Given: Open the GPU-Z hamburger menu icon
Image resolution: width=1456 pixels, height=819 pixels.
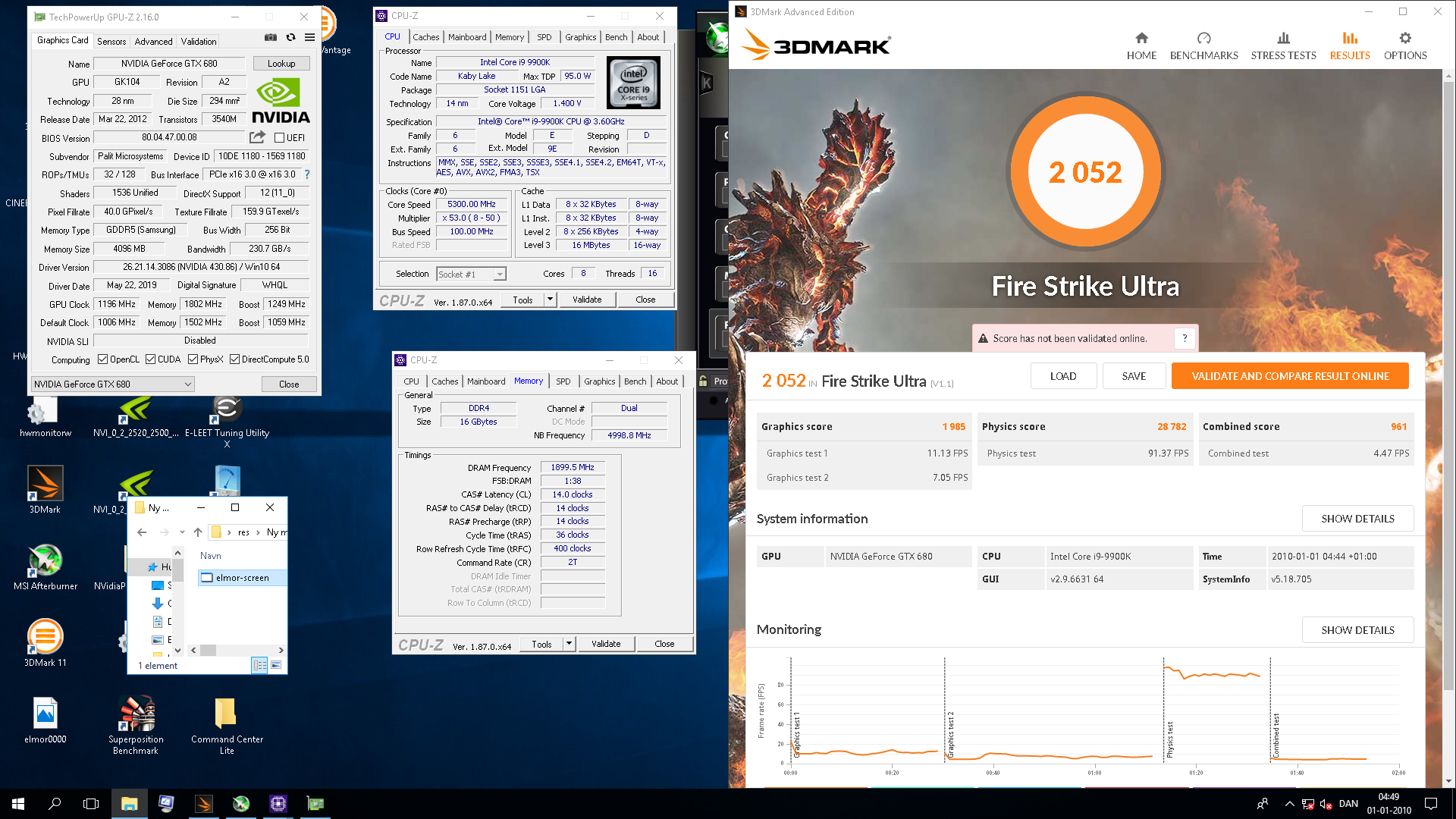Looking at the screenshot, I should pyautogui.click(x=309, y=37).
